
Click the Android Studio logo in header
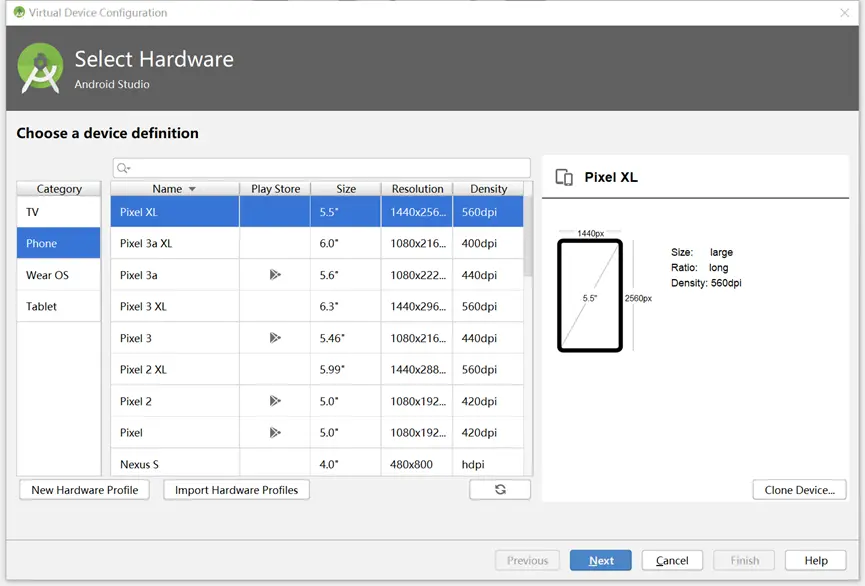(x=40, y=68)
